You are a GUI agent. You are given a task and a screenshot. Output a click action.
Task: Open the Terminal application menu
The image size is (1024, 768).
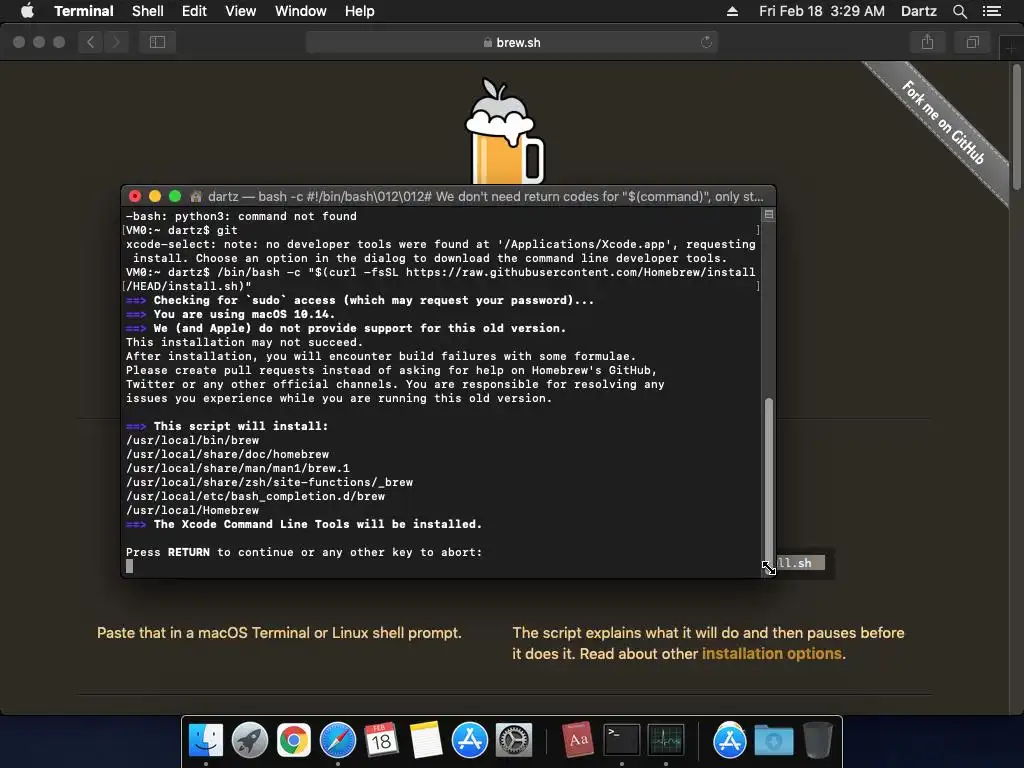point(84,11)
